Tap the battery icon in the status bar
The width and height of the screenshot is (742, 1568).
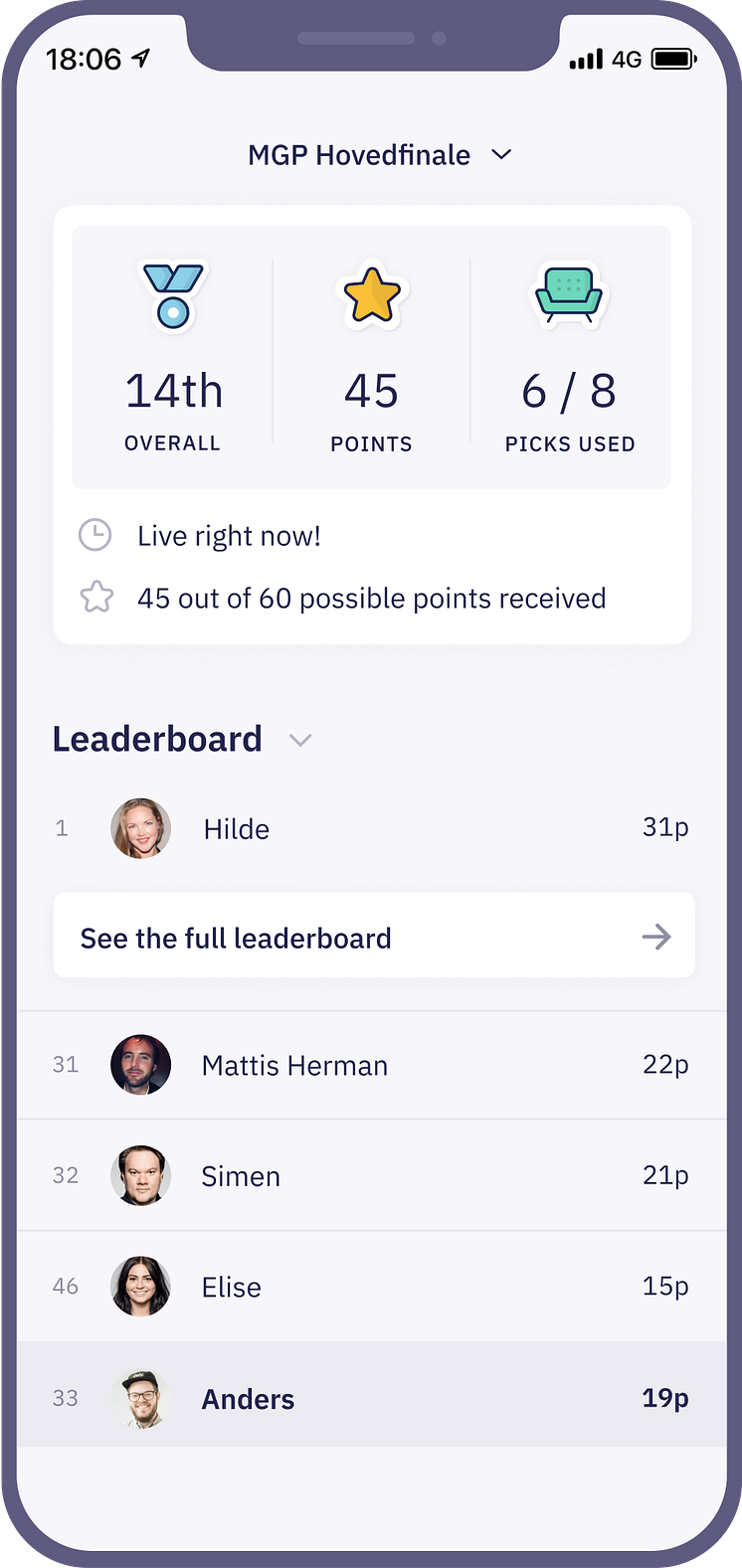tap(674, 60)
